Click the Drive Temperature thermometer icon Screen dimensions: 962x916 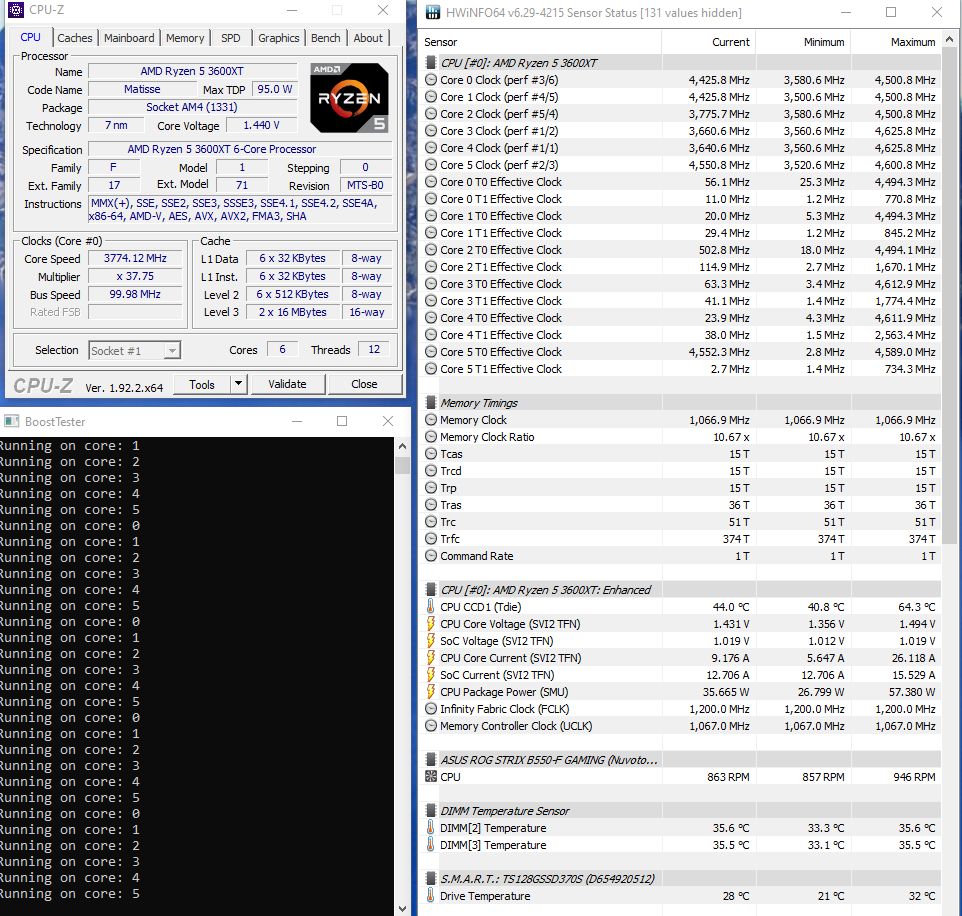(431, 896)
